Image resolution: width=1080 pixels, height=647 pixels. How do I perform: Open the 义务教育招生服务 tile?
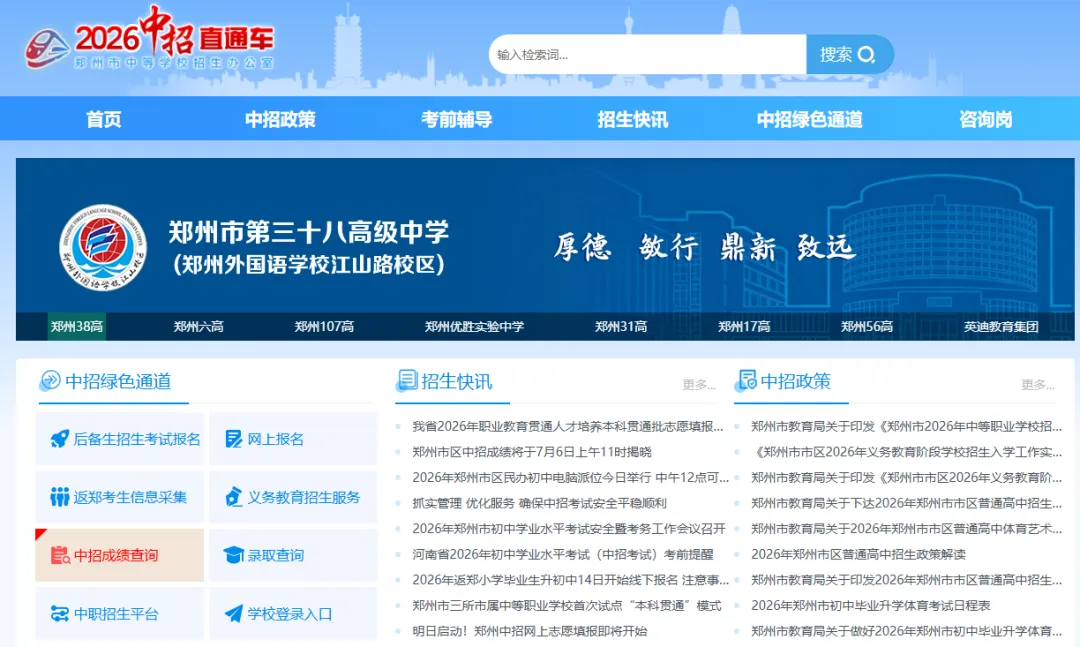pyautogui.click(x=293, y=497)
